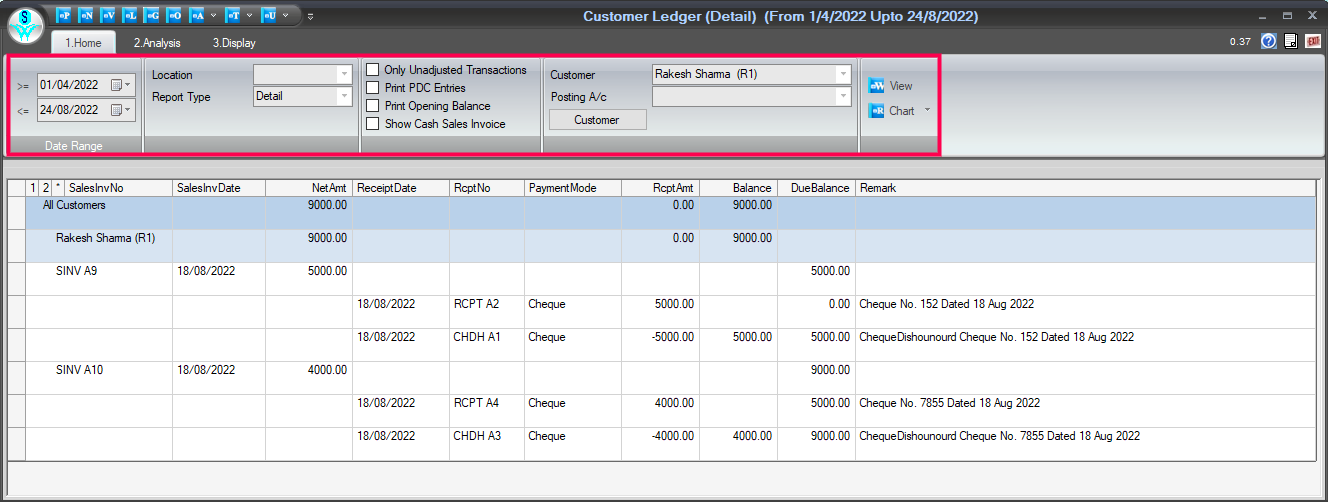The image size is (1328, 502).
Task: Click the ReceiptDate column header
Action: (x=401, y=188)
